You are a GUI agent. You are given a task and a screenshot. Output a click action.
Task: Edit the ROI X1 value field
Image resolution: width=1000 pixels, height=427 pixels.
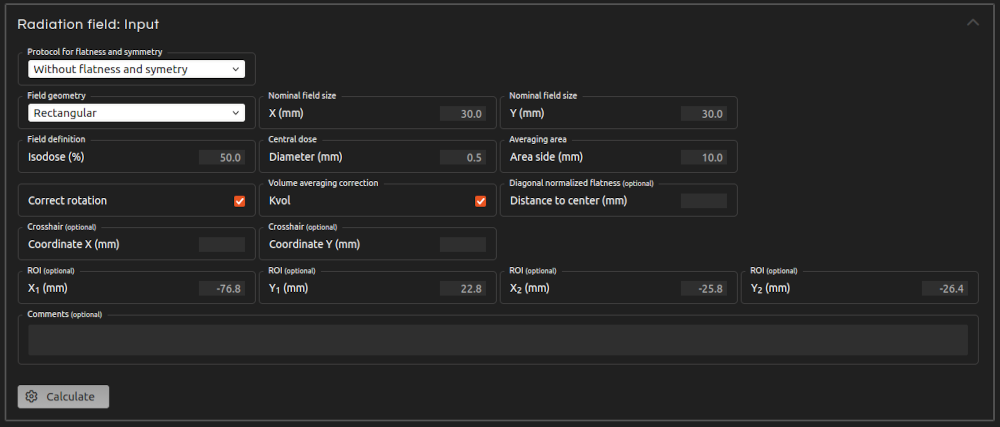tap(222, 288)
